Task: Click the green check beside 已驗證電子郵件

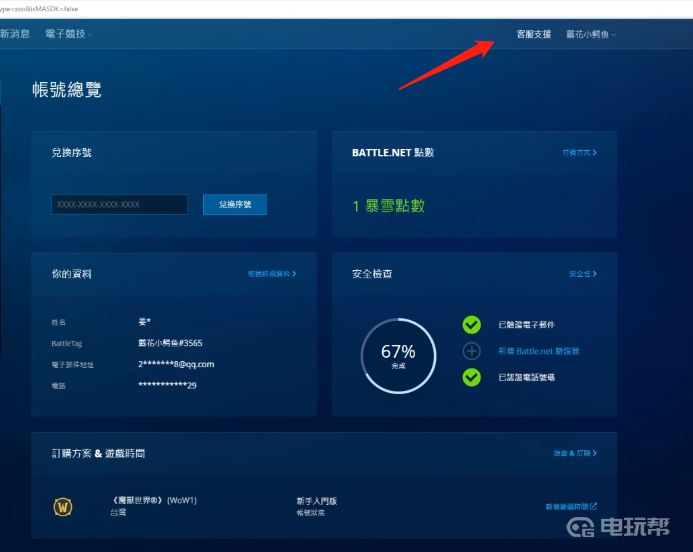Action: point(472,325)
